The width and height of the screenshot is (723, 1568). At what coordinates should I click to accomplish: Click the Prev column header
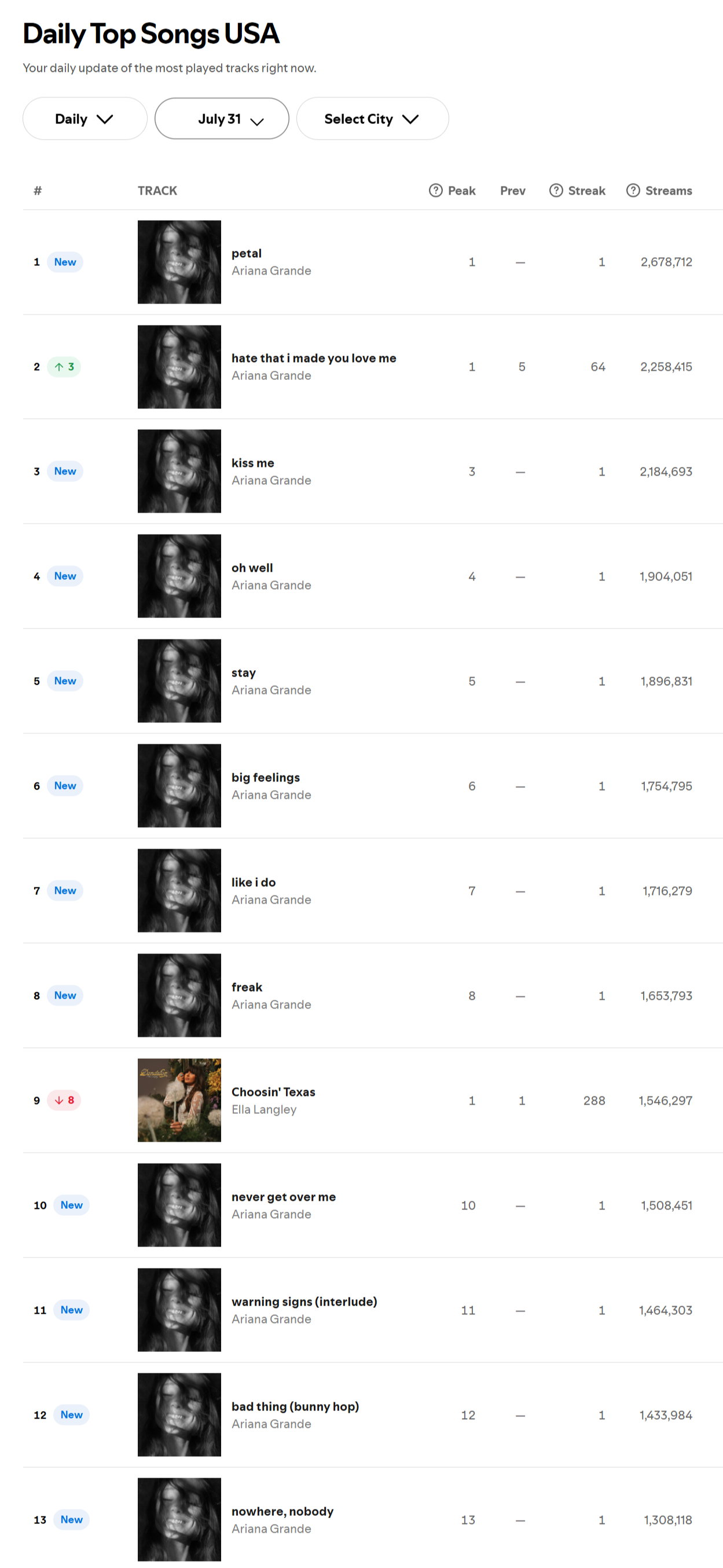(513, 191)
